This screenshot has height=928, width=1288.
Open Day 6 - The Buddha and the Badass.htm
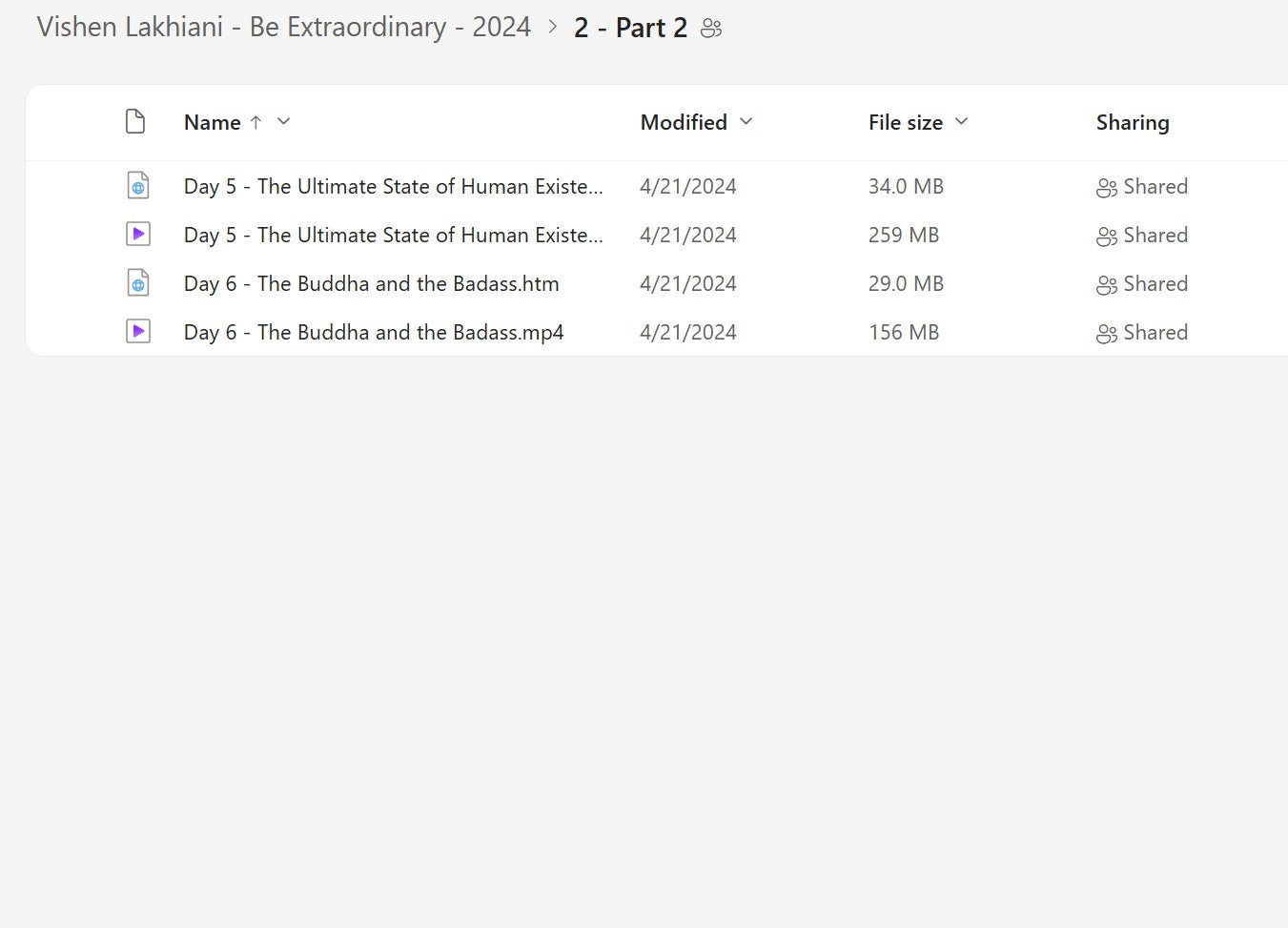click(x=371, y=283)
